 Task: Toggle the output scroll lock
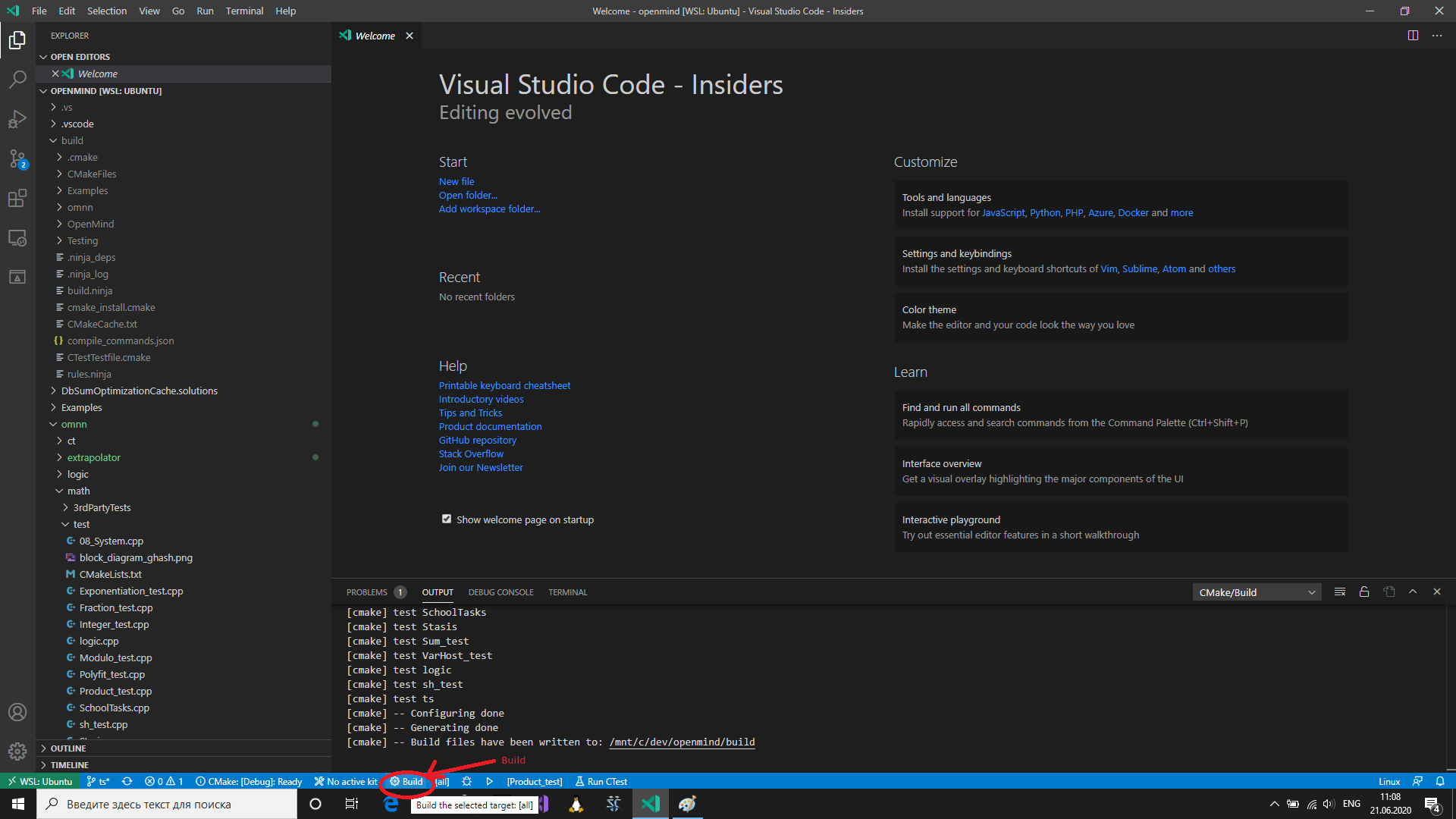point(1364,592)
